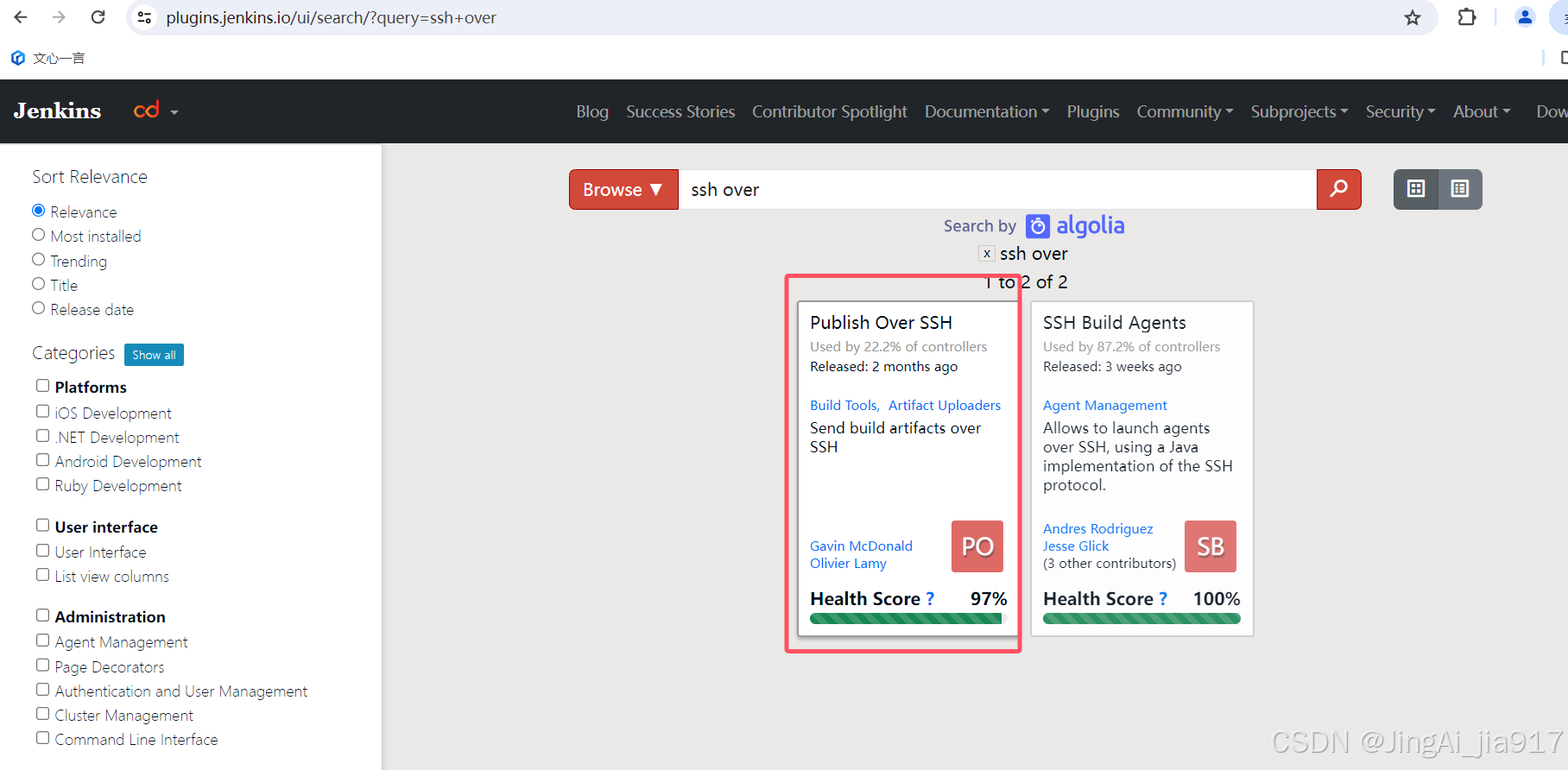Screen dimensions: 1568x770
Task: Check Cluster Management
Action: pos(42,714)
